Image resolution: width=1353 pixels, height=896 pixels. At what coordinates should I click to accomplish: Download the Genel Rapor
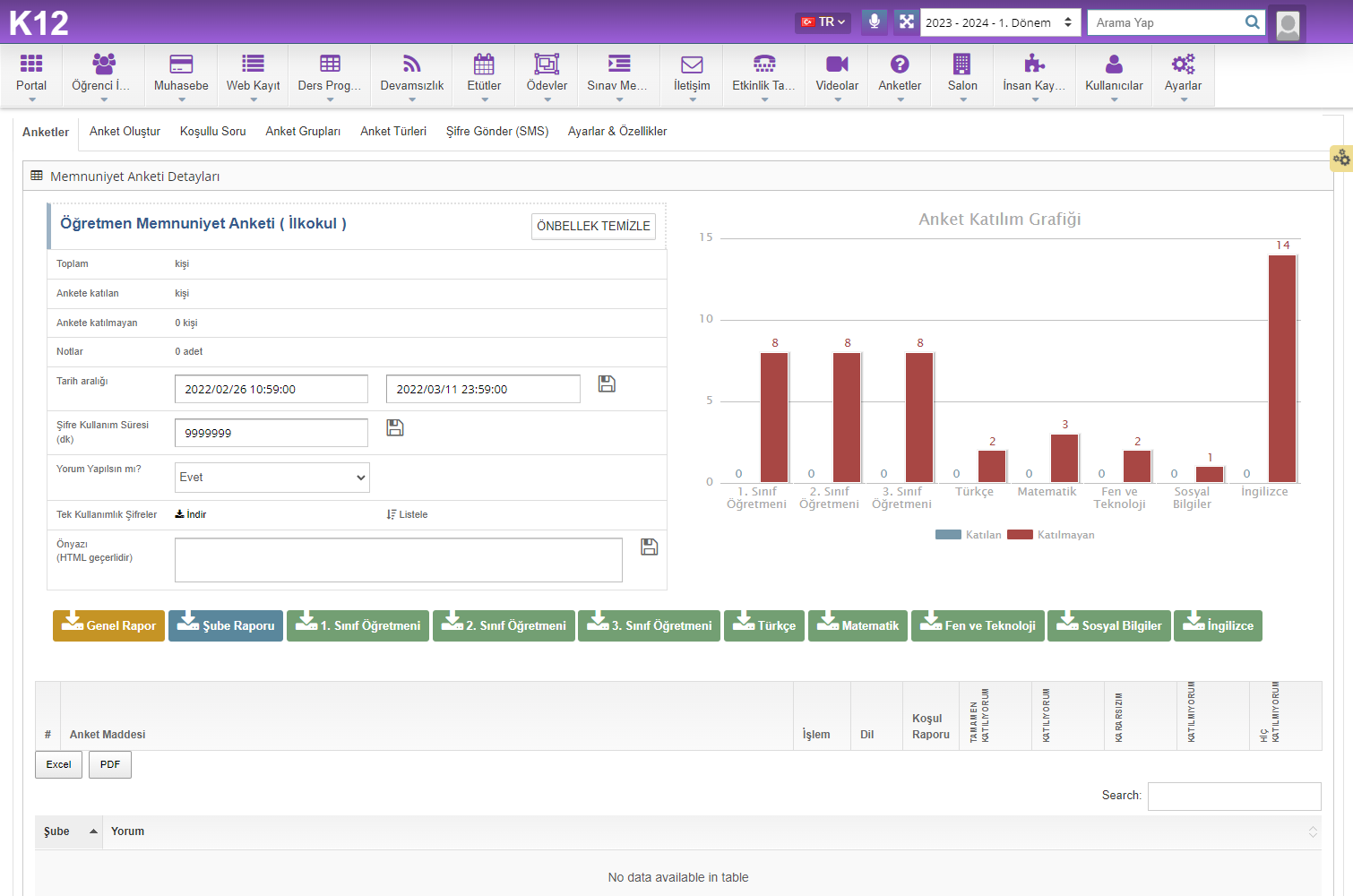108,625
